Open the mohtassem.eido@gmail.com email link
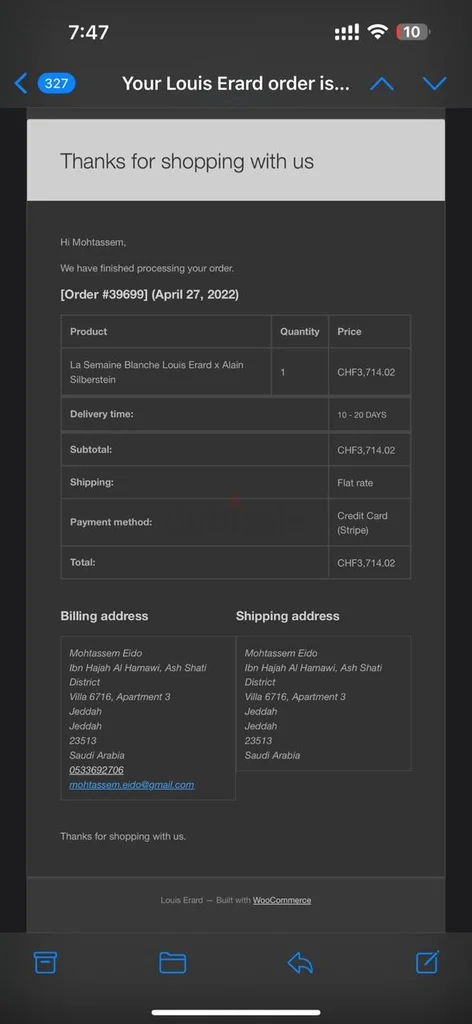 click(x=132, y=785)
